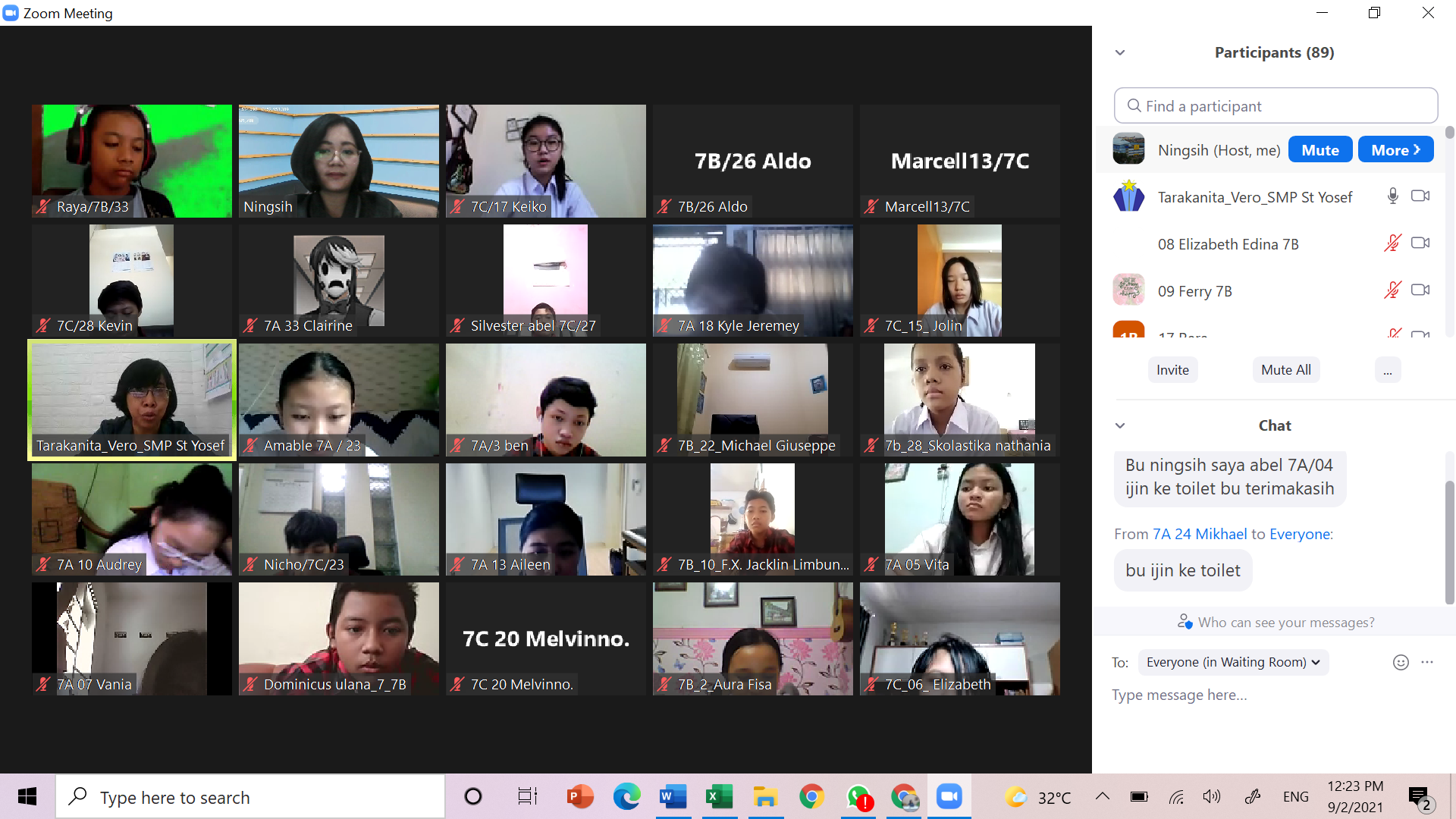Viewport: 1456px width, 819px height.
Task: Toggle 09 Ferry 7B muted microphone icon
Action: coord(1392,290)
